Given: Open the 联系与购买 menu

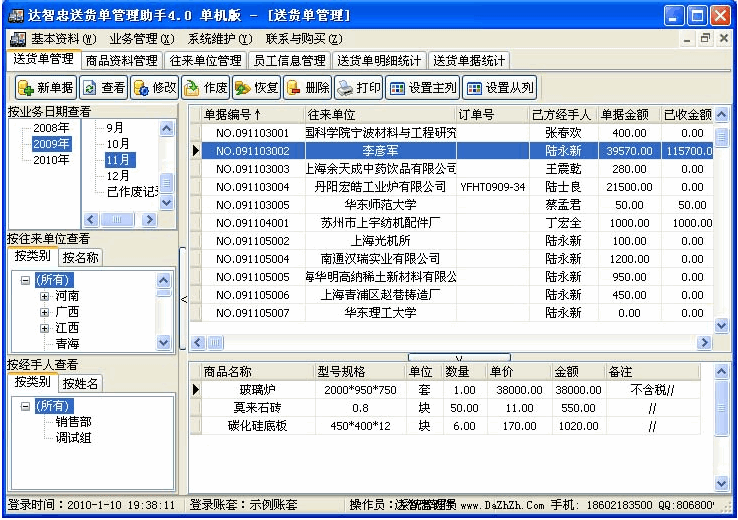Looking at the screenshot, I should click(x=304, y=39).
